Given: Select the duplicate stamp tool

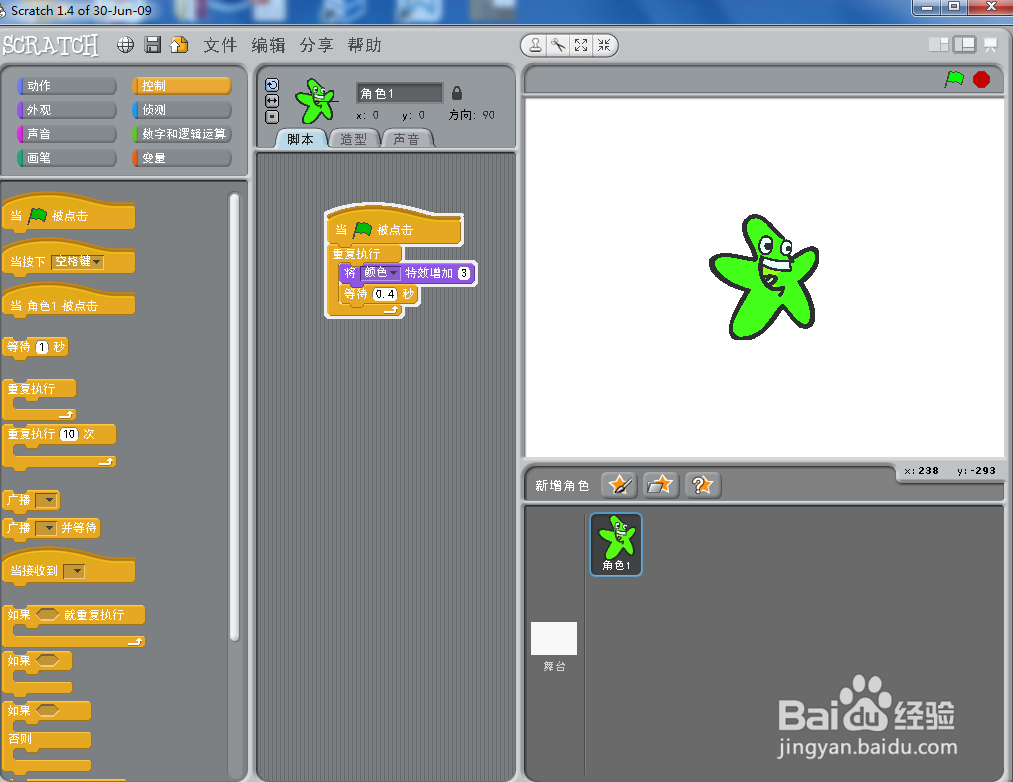Looking at the screenshot, I should [536, 45].
